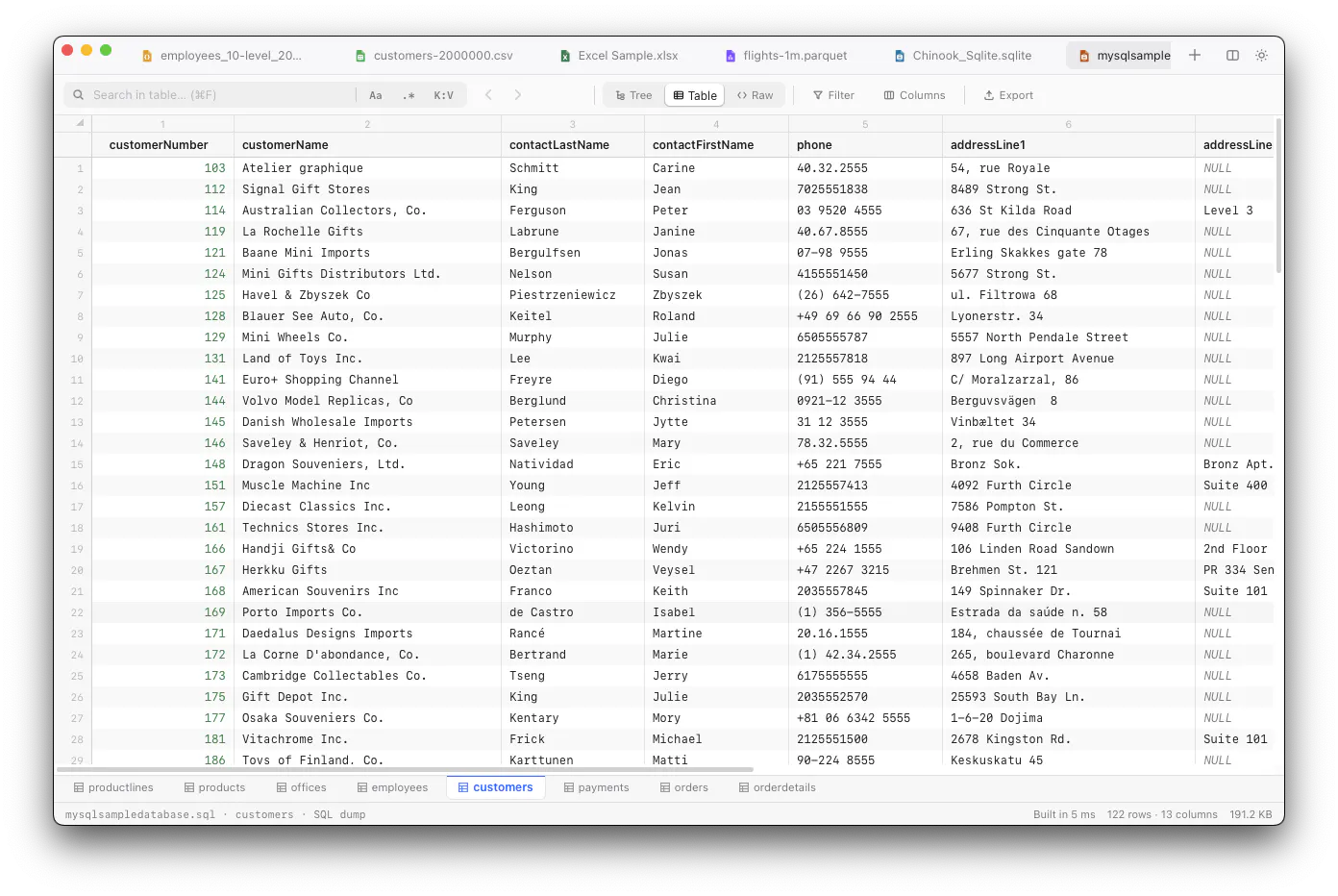The width and height of the screenshot is (1338, 896).
Task: Toggle K:V search mode
Action: click(x=443, y=95)
